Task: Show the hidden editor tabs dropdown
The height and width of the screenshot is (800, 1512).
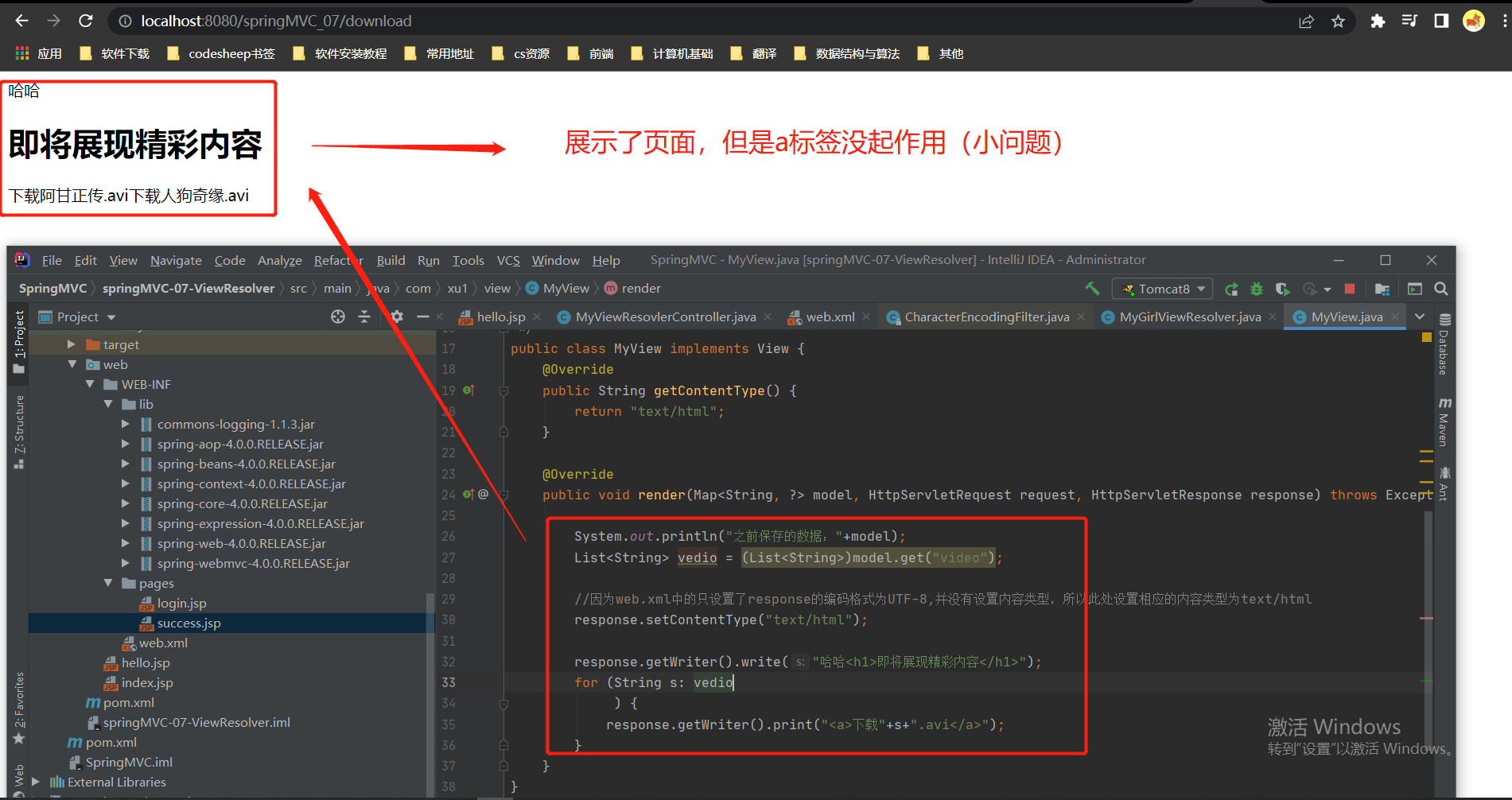Action: 1420,317
